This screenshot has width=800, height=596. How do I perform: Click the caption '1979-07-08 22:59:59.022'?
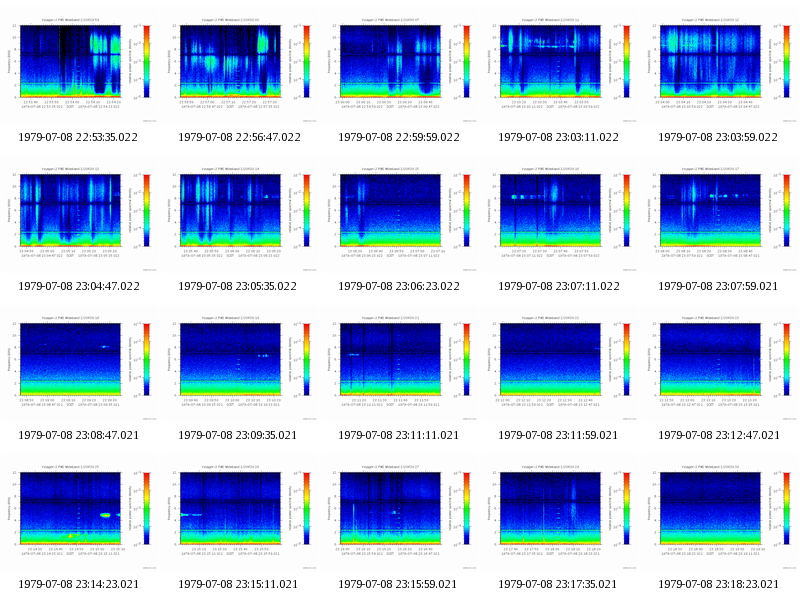(399, 137)
